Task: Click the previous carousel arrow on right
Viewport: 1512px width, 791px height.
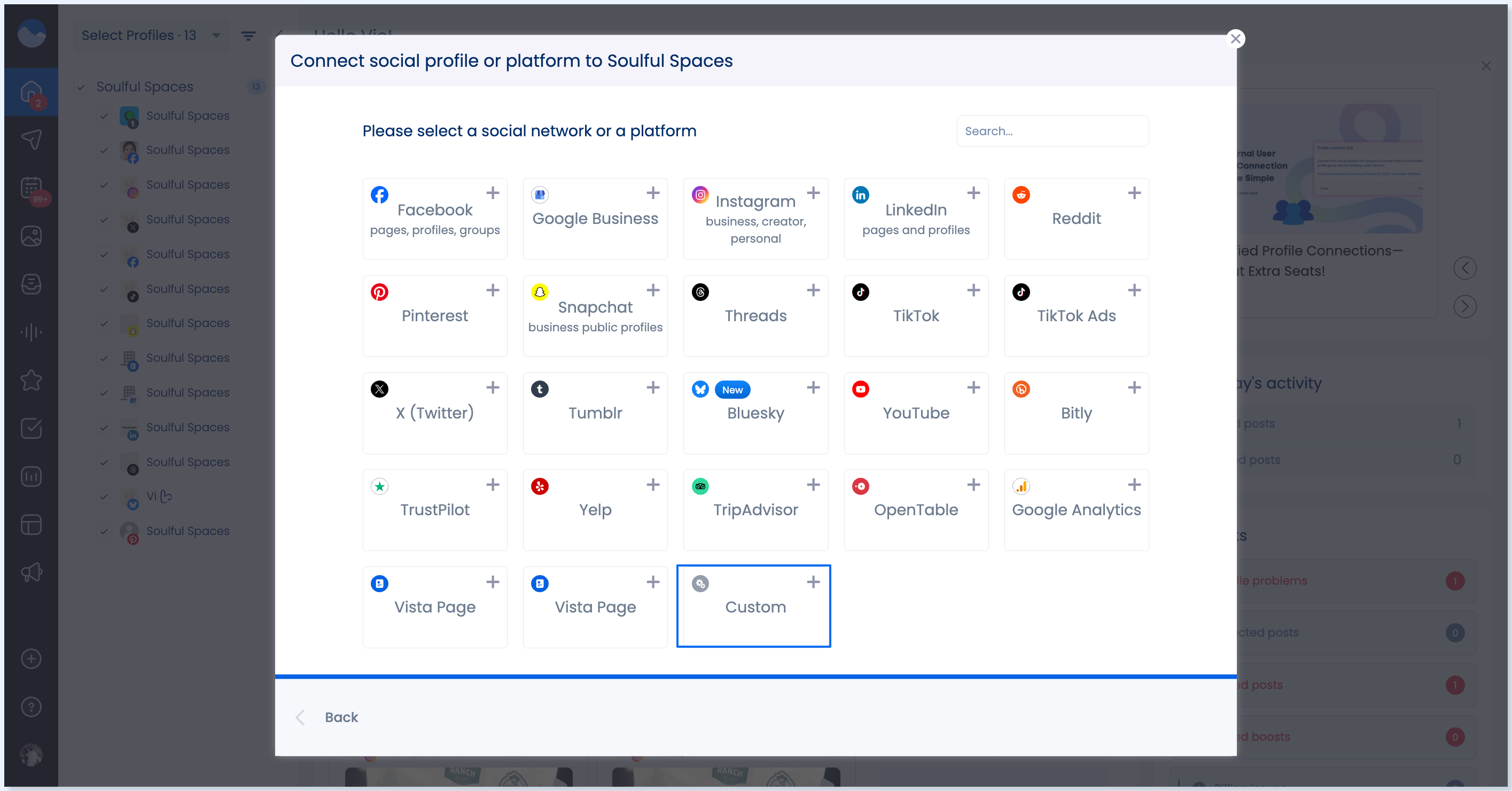Action: coord(1464,268)
